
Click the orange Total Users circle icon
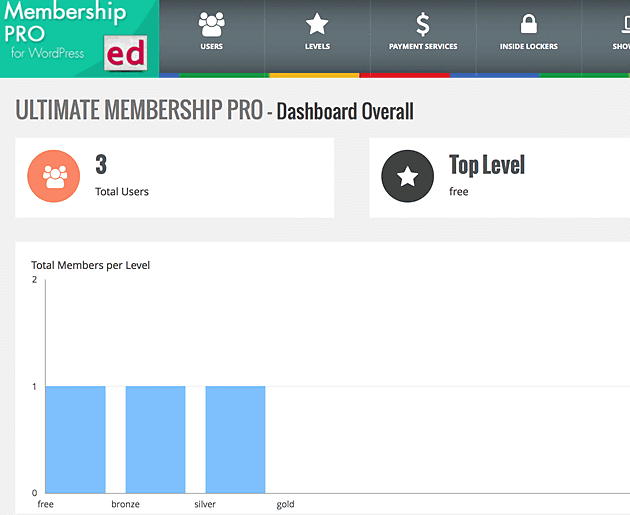[53, 176]
